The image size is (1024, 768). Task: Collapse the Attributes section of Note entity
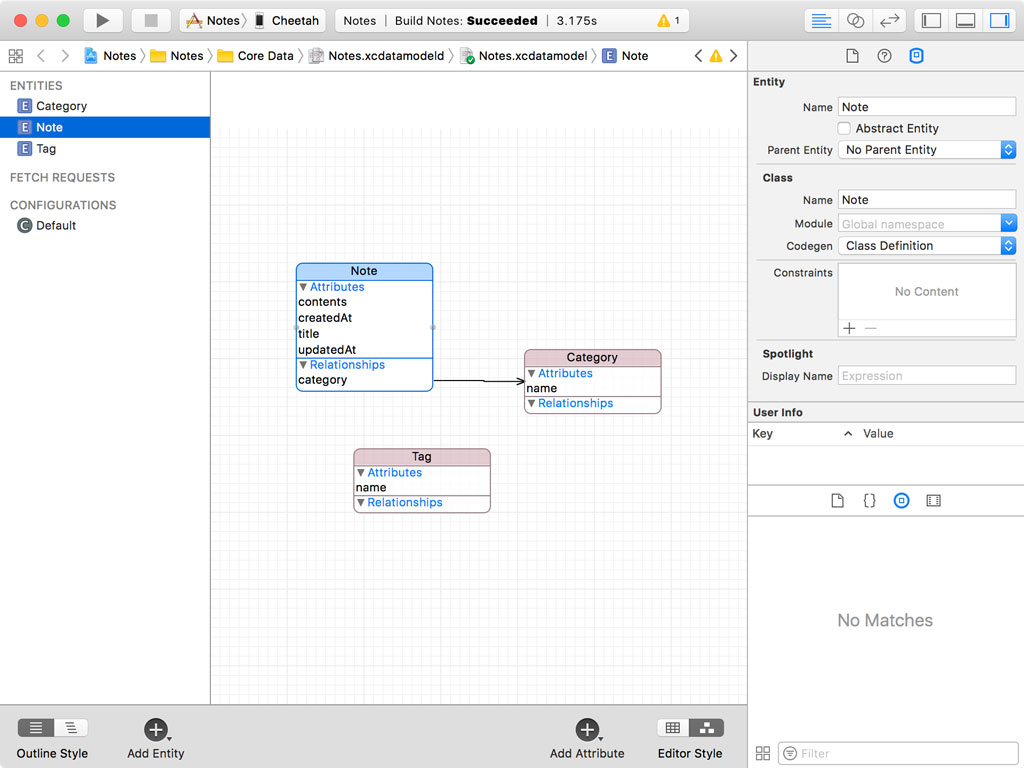[x=302, y=286]
